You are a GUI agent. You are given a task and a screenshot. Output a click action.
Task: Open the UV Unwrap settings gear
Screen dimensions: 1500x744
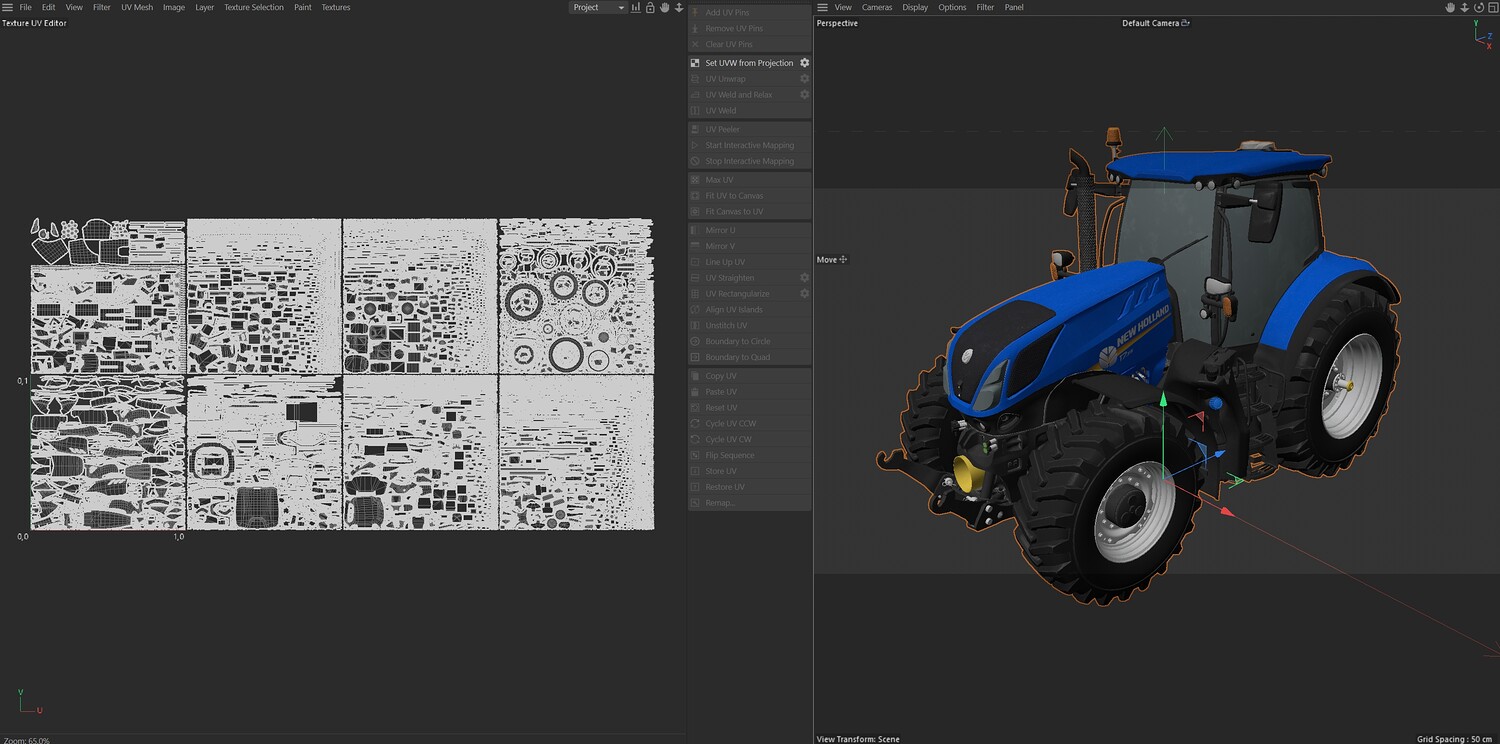click(804, 79)
